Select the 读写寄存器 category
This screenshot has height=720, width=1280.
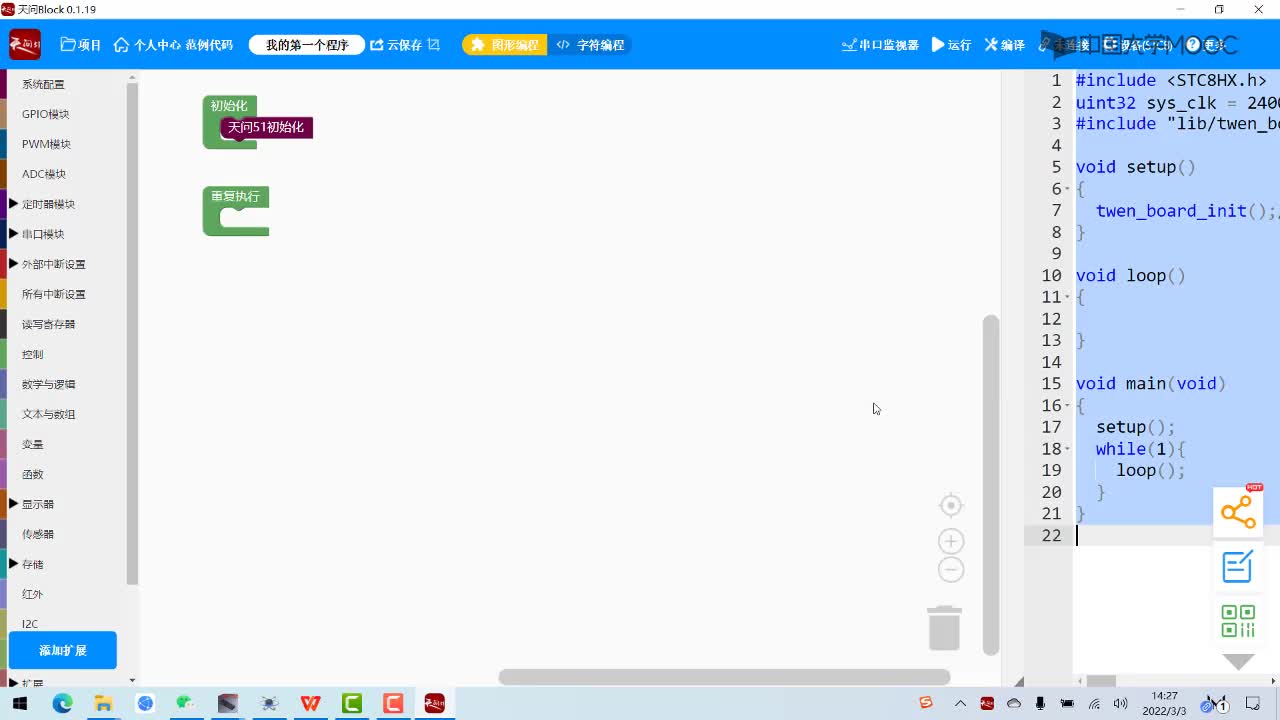(48, 324)
